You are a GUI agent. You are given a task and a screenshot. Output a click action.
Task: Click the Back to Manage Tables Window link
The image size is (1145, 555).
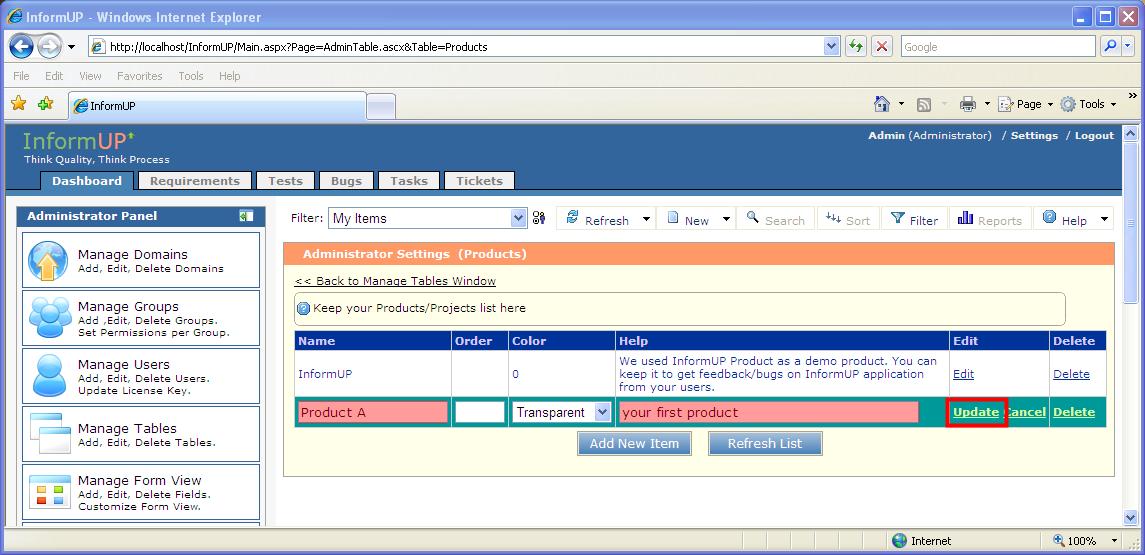[395, 281]
